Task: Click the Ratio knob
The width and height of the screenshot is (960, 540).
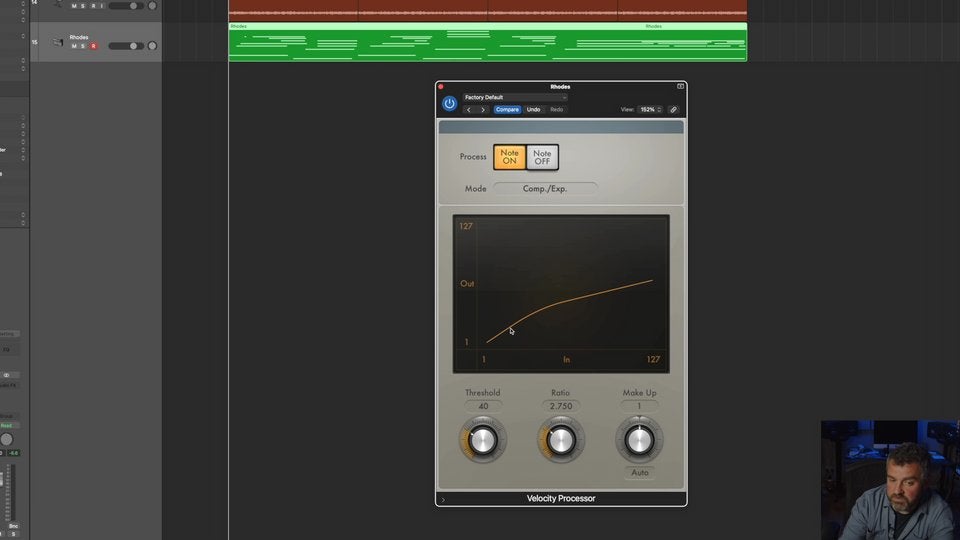Action: click(561, 440)
